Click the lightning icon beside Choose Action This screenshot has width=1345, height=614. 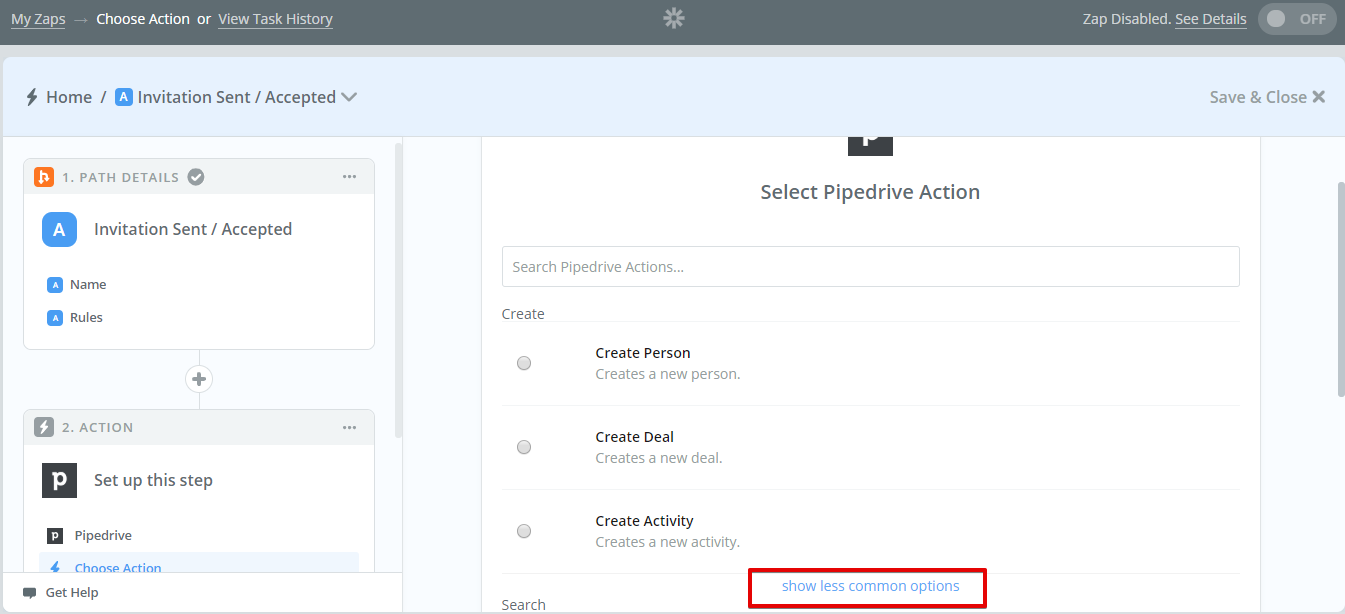click(55, 568)
